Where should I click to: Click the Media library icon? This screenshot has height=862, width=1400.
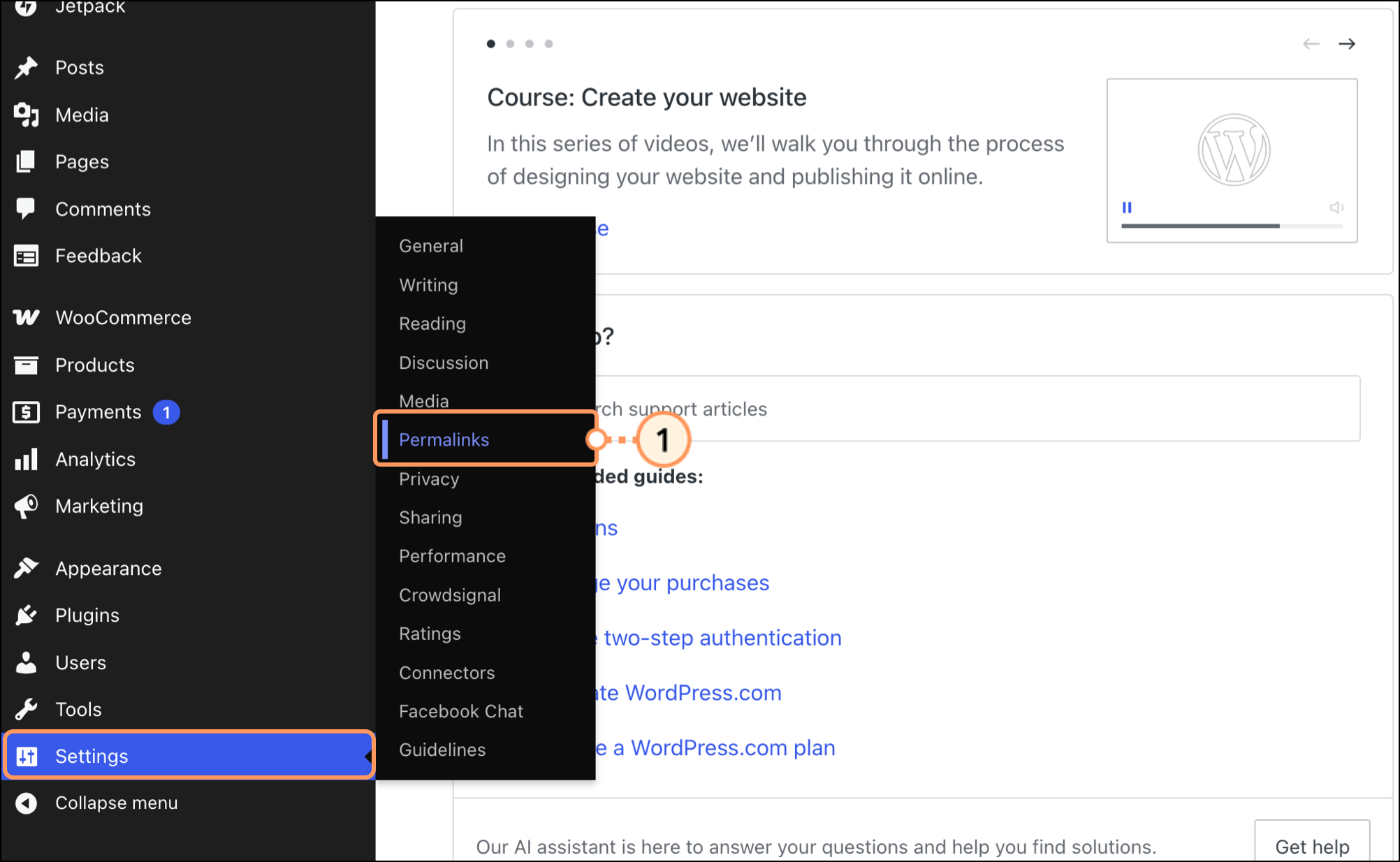tap(26, 115)
